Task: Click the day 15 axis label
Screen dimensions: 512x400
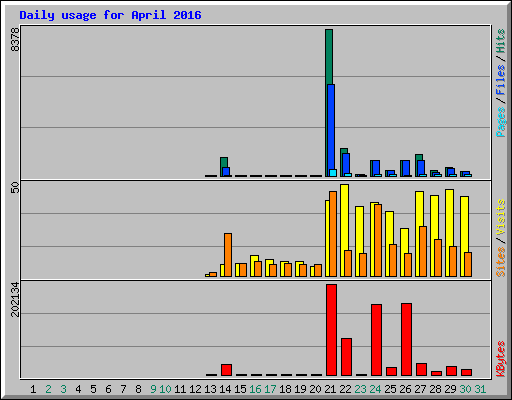Action: click(240, 389)
